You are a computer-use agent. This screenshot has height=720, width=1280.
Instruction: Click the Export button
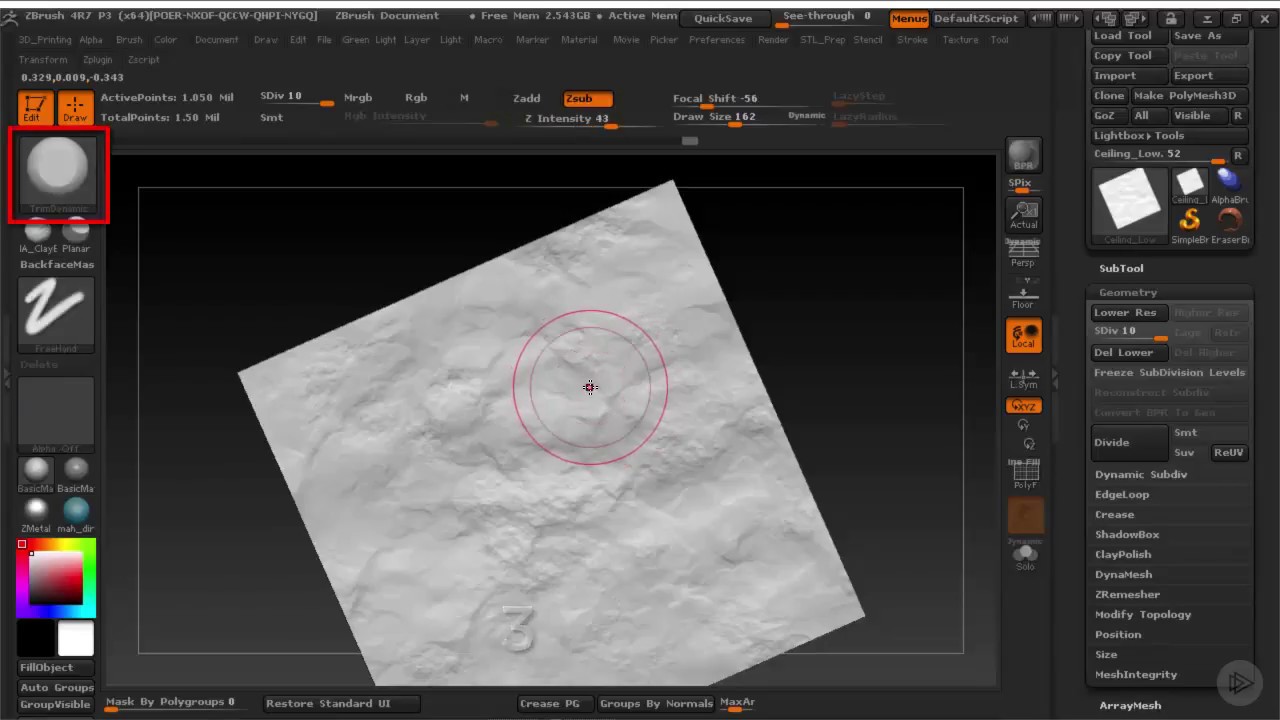(x=1210, y=76)
